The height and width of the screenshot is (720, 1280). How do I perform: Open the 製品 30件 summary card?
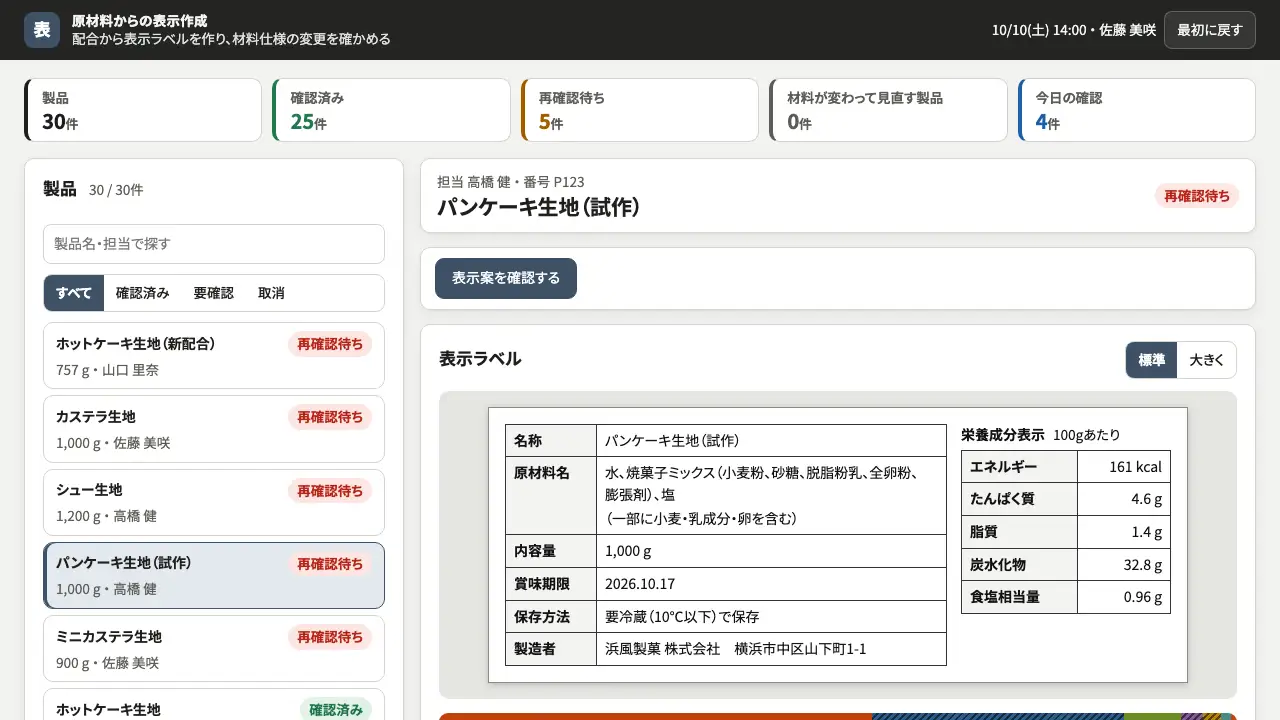click(143, 110)
